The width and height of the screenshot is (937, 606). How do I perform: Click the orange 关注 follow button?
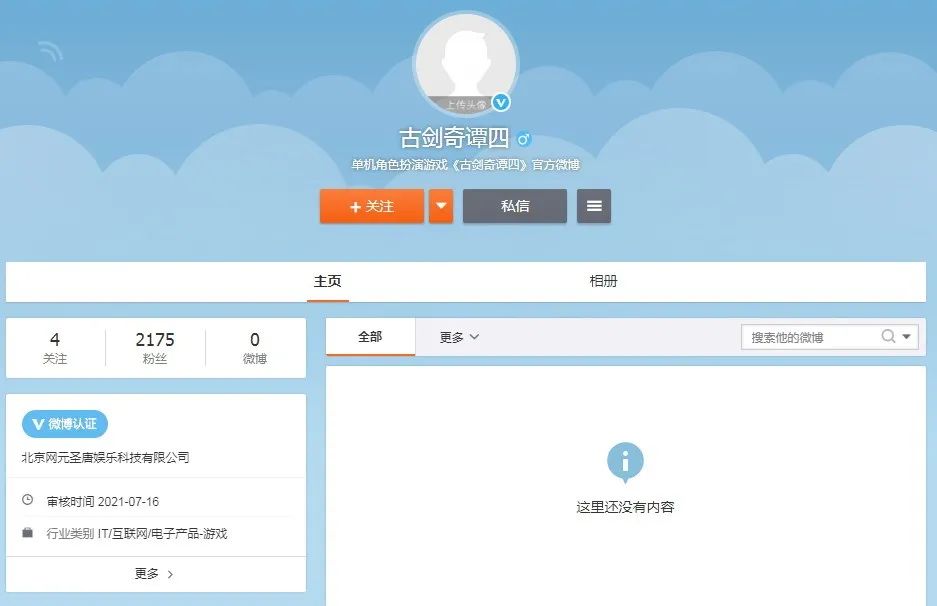pos(371,207)
